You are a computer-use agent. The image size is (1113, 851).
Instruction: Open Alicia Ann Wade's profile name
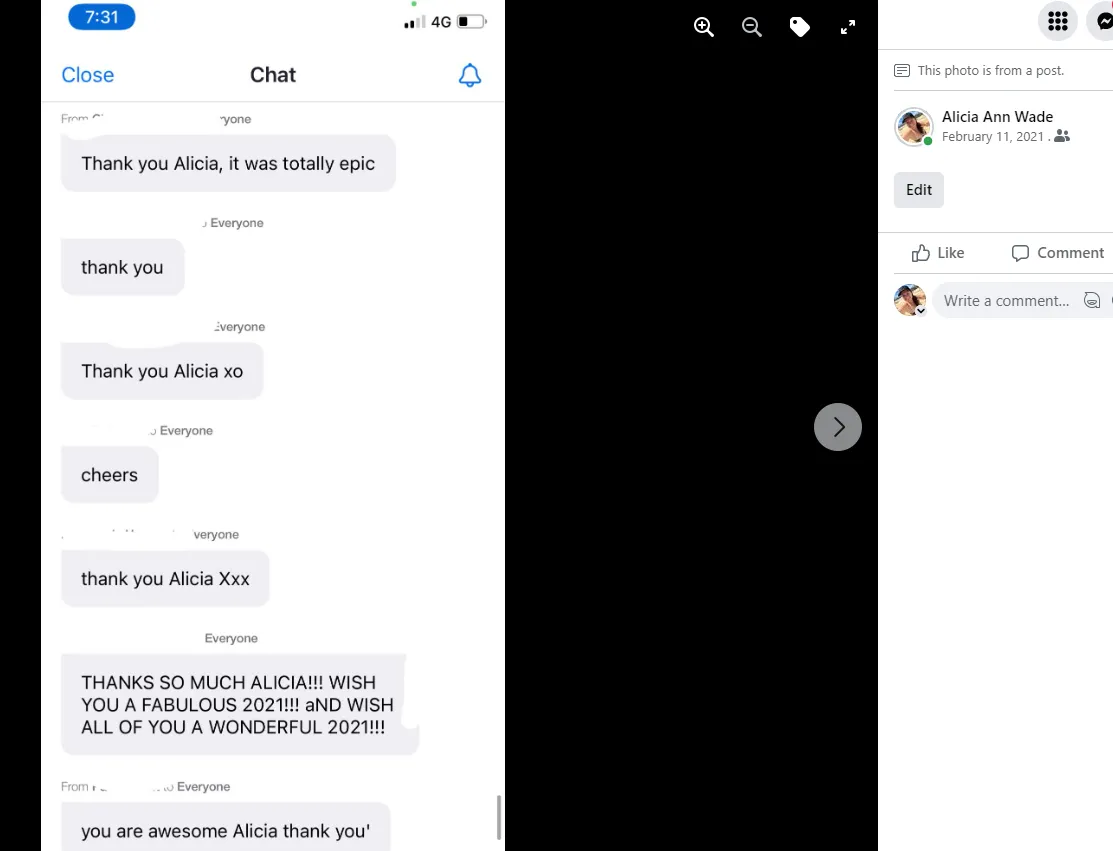997,116
